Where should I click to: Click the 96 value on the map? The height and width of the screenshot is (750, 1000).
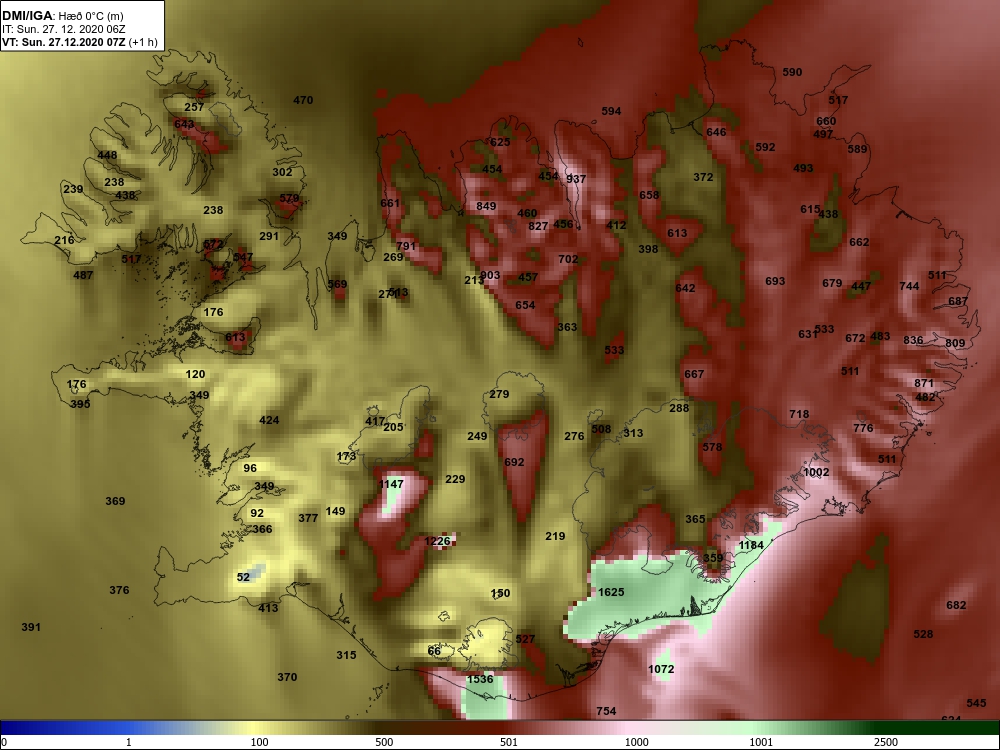[250, 468]
